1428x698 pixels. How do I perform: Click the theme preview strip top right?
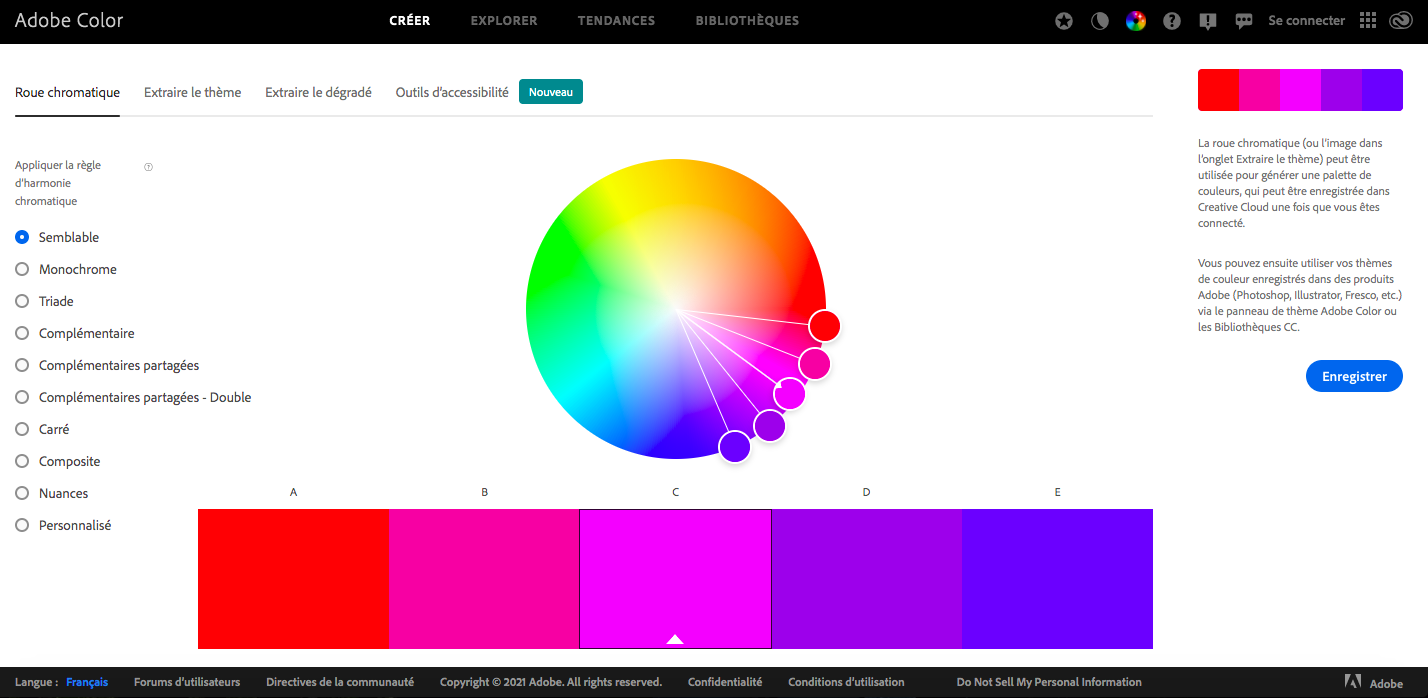(x=1300, y=90)
